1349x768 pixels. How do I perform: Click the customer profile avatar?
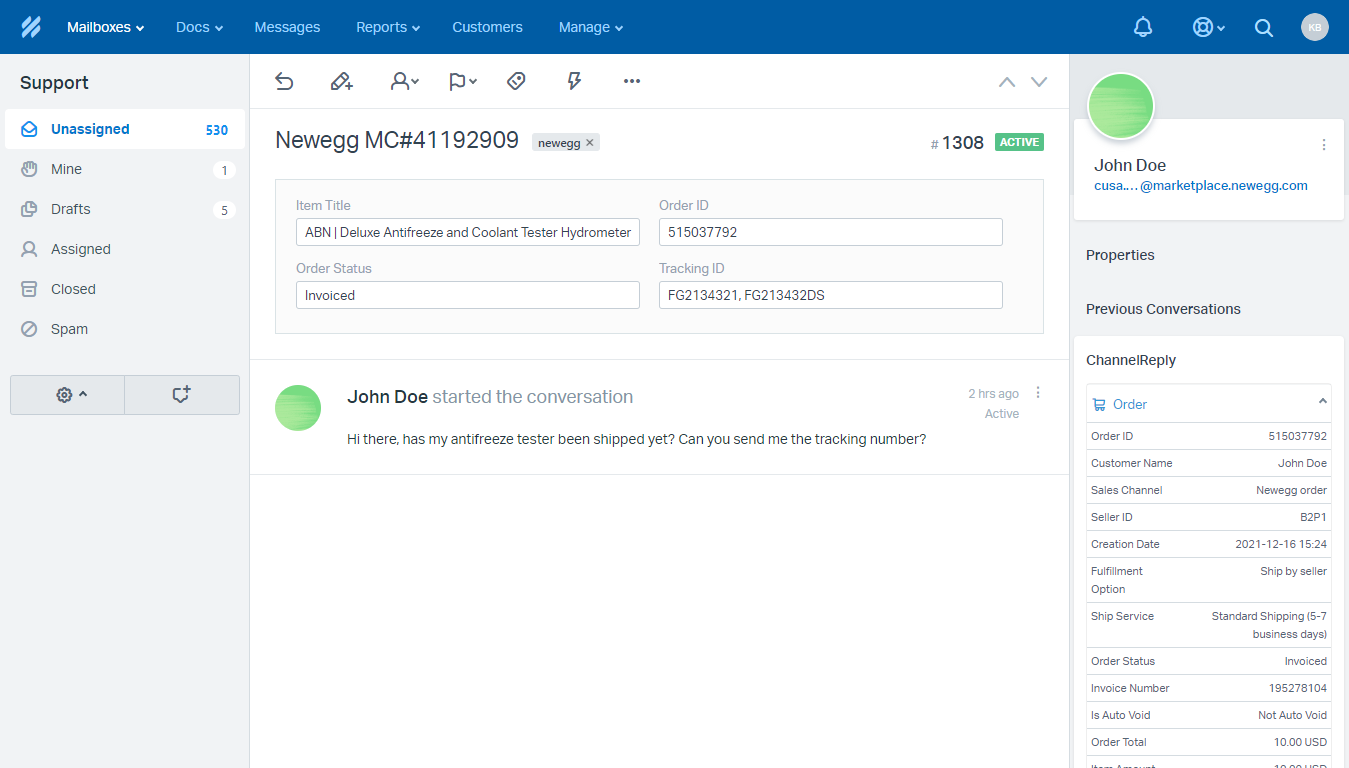1121,106
